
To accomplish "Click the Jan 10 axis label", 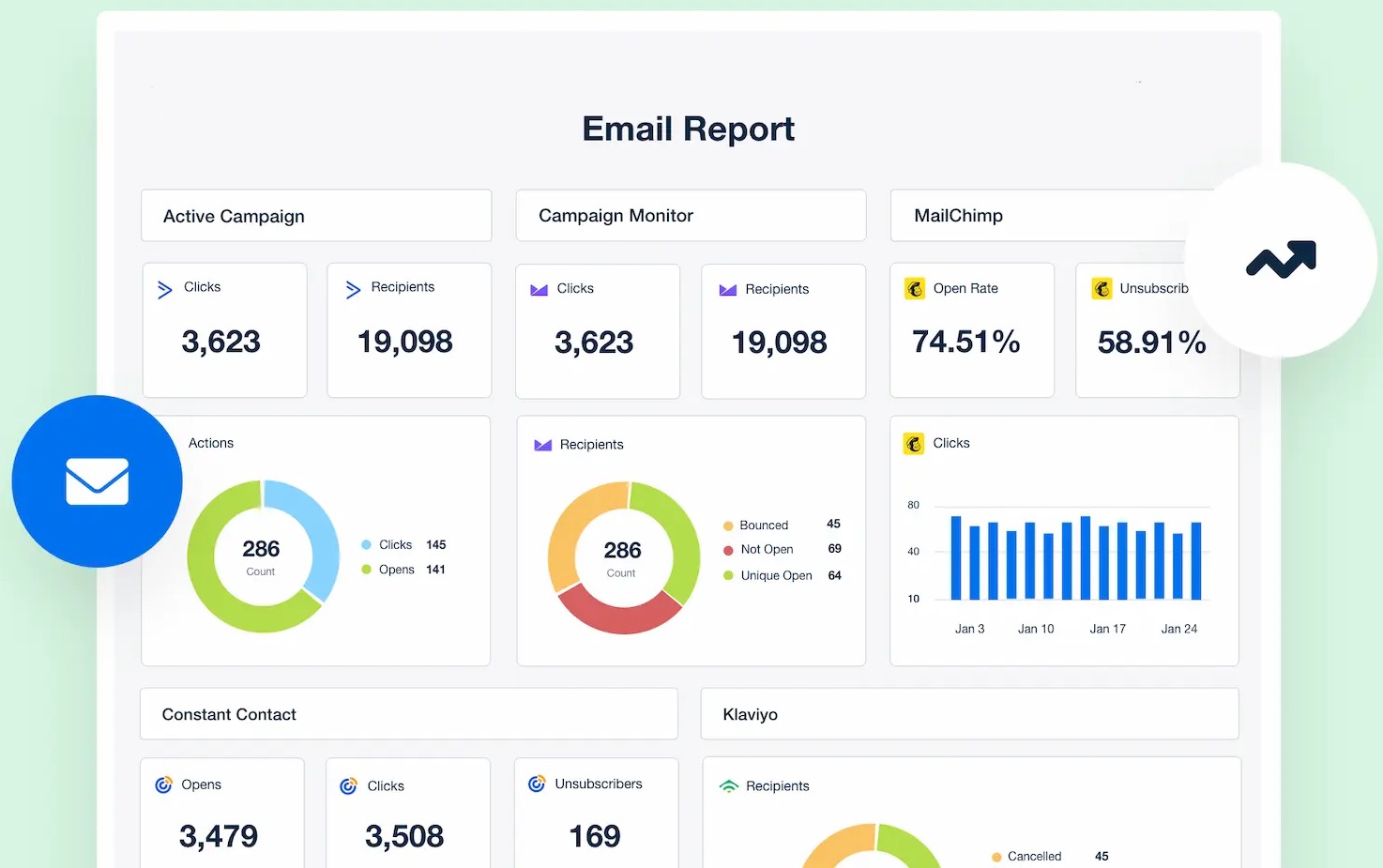I will pos(1036,629).
